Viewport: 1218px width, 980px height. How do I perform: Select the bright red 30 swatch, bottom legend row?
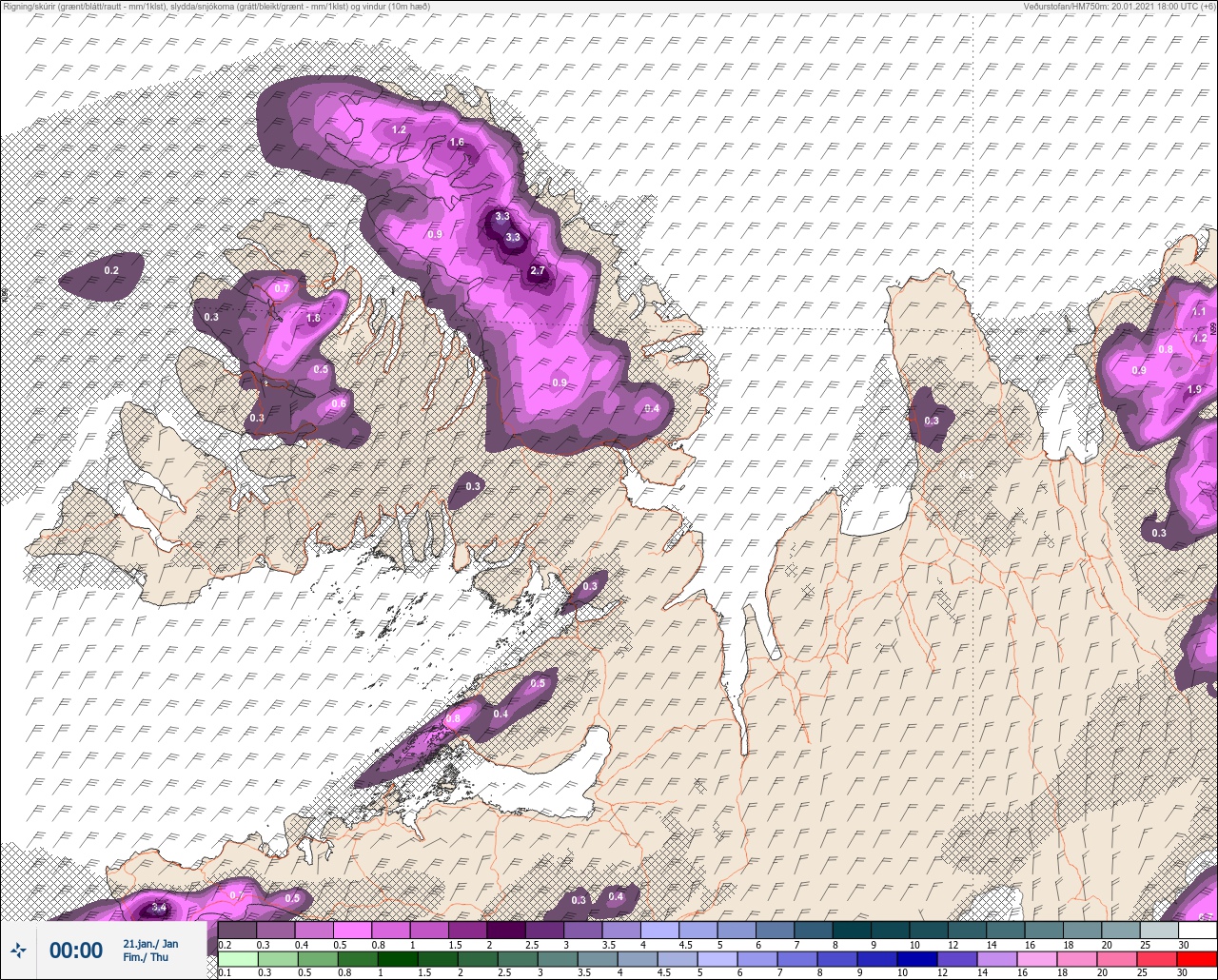(1197, 958)
